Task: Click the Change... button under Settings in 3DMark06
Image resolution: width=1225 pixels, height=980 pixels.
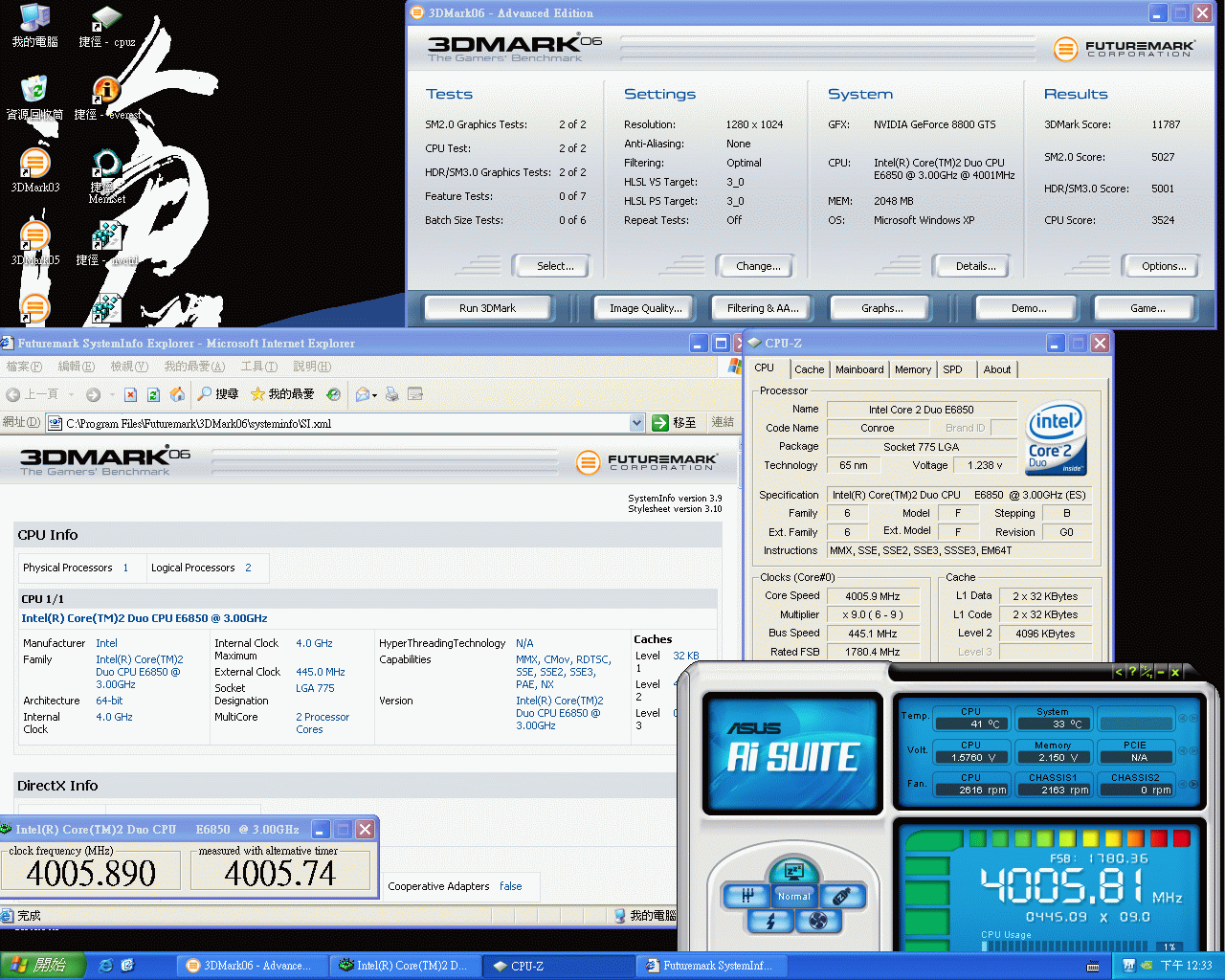Action: [x=754, y=266]
